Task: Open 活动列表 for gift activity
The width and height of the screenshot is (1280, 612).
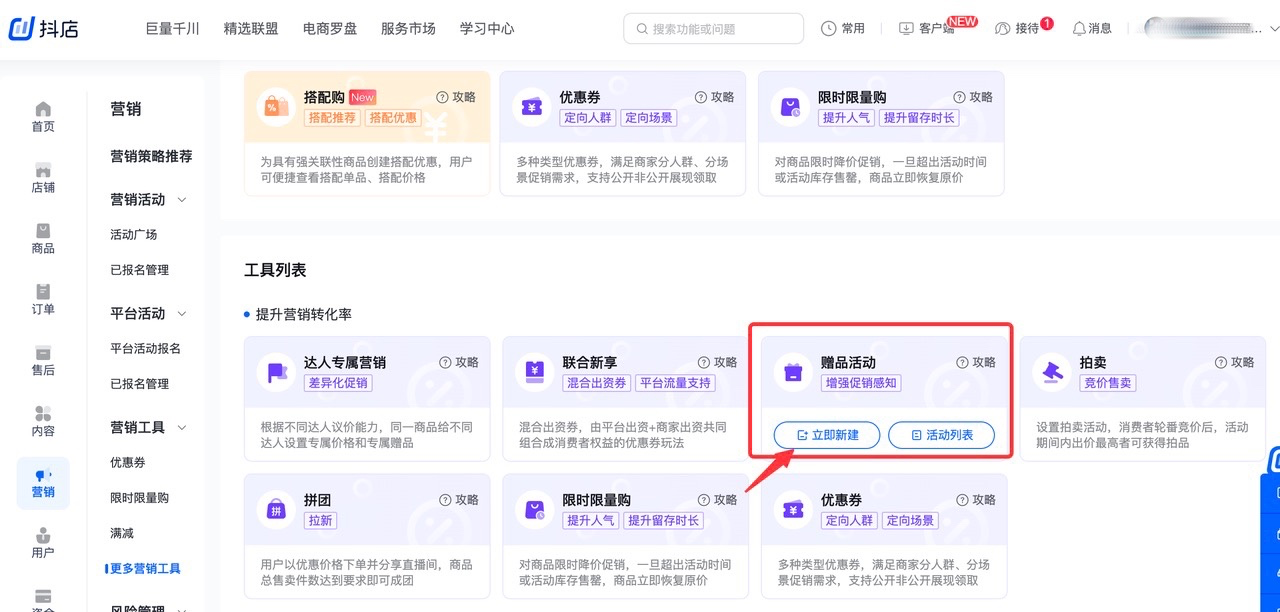Action: point(941,435)
